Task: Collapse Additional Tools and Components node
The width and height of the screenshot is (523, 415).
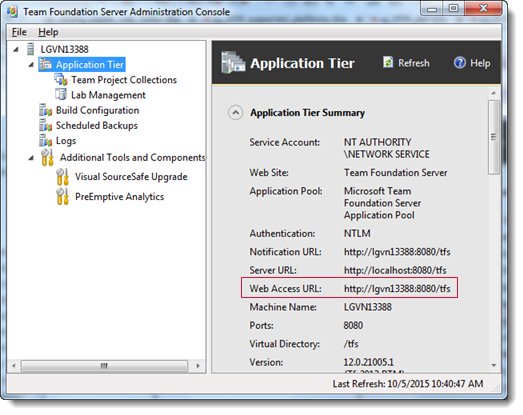Action: (x=31, y=157)
